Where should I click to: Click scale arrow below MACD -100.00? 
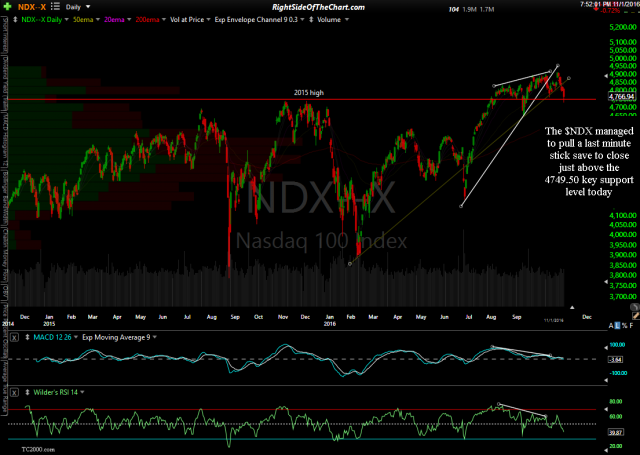pyautogui.click(x=606, y=380)
